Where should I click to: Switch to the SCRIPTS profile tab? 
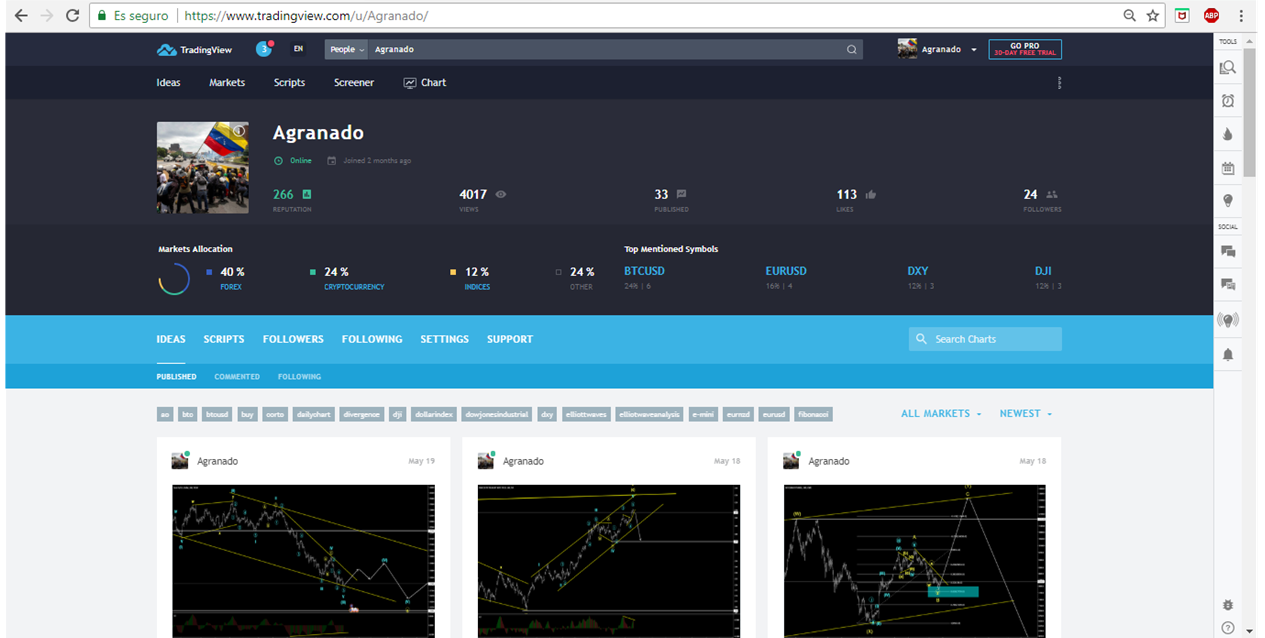224,339
